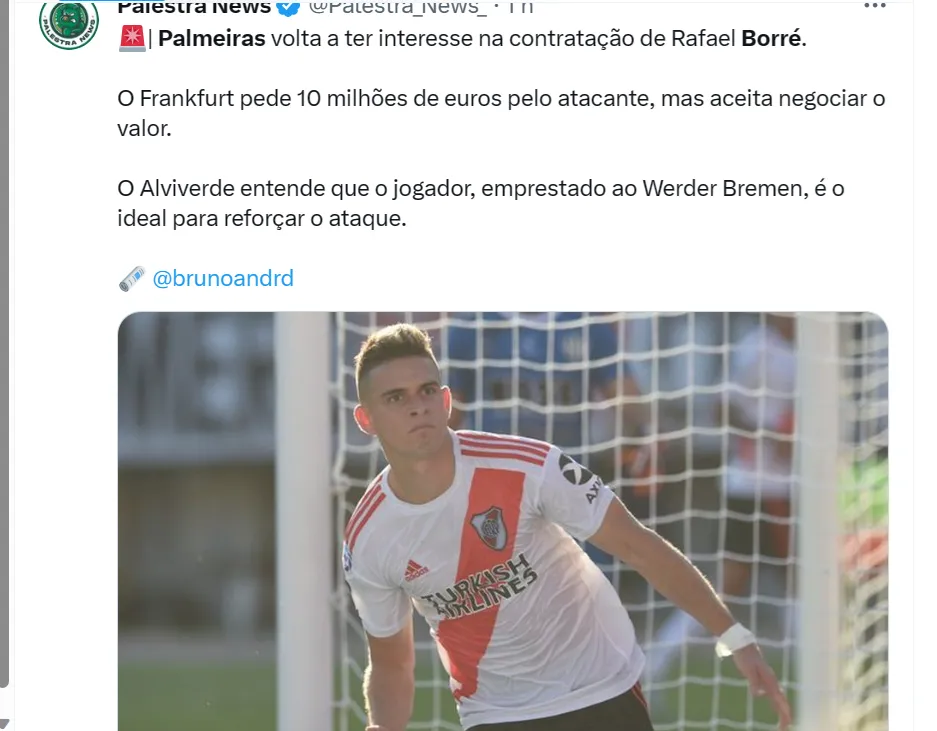Click the Adidas logo on the shirt
The image size is (937, 731).
pyautogui.click(x=416, y=570)
